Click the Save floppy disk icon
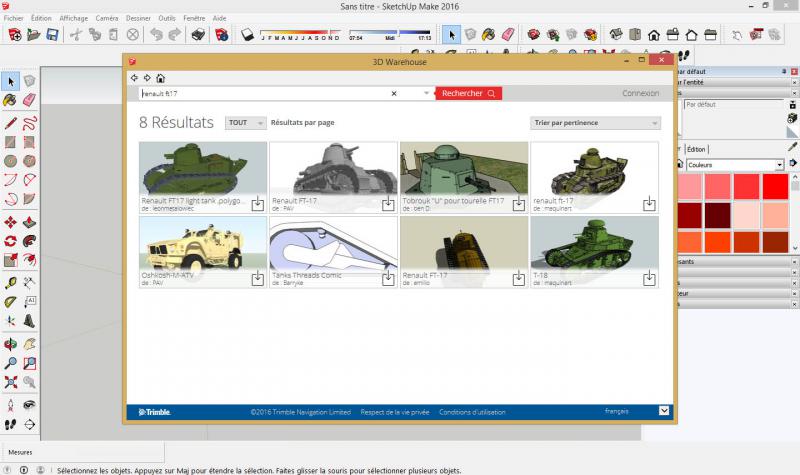 pyautogui.click(x=52, y=35)
